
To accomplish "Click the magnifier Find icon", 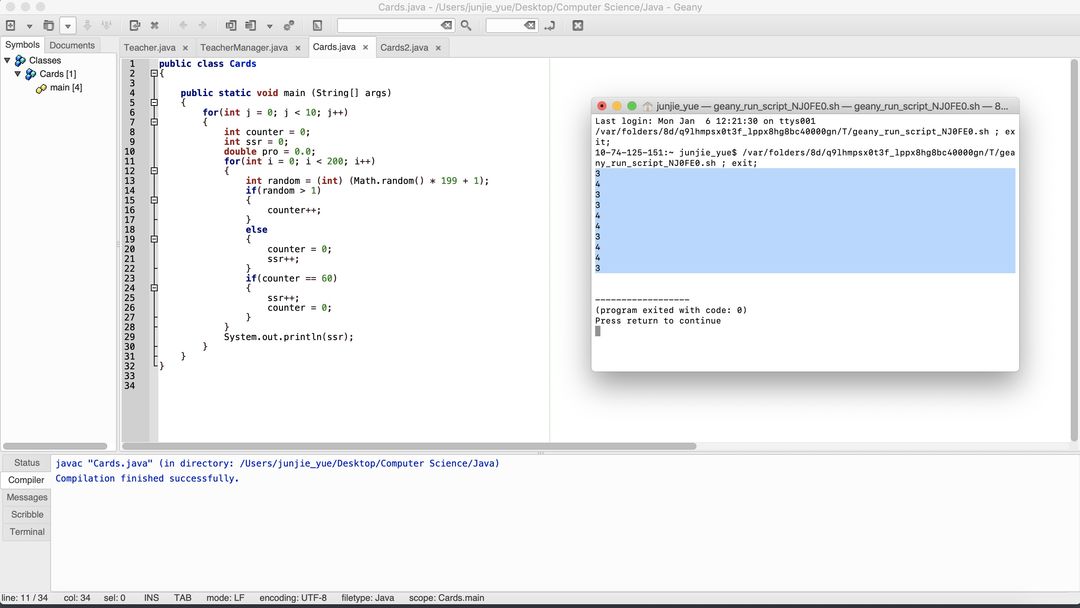I will 466,25.
